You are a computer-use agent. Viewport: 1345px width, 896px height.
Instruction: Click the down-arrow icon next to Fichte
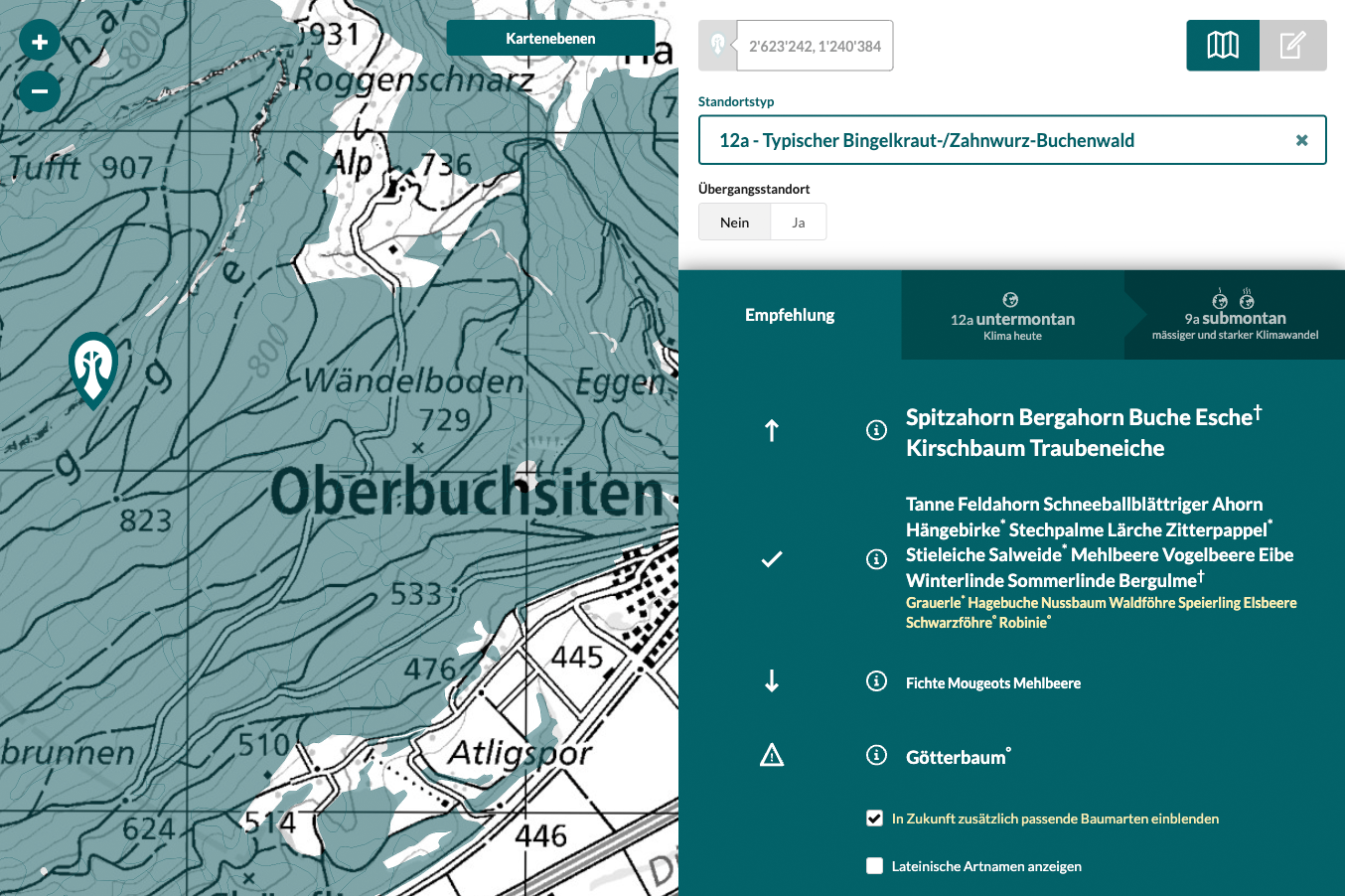click(x=772, y=682)
